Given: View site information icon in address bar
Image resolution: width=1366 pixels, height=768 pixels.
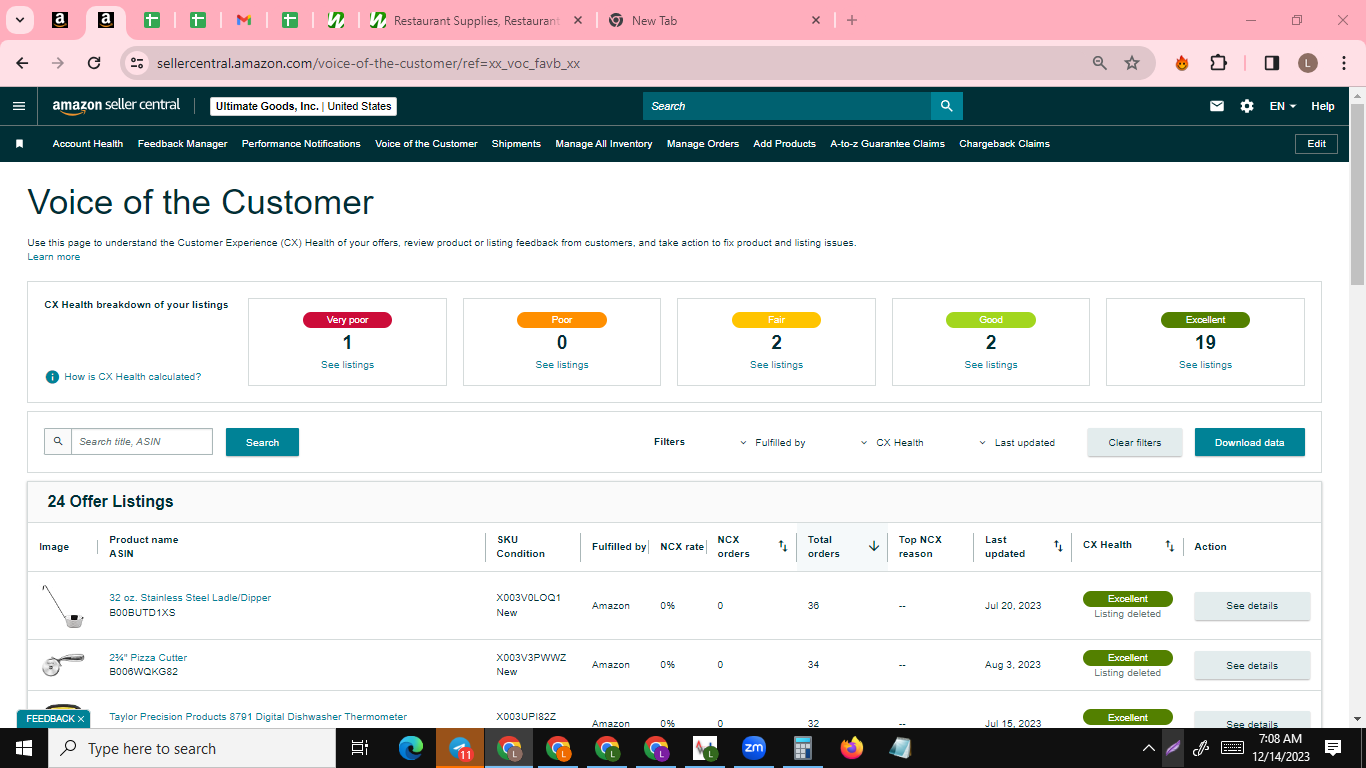Looking at the screenshot, I should click(138, 63).
